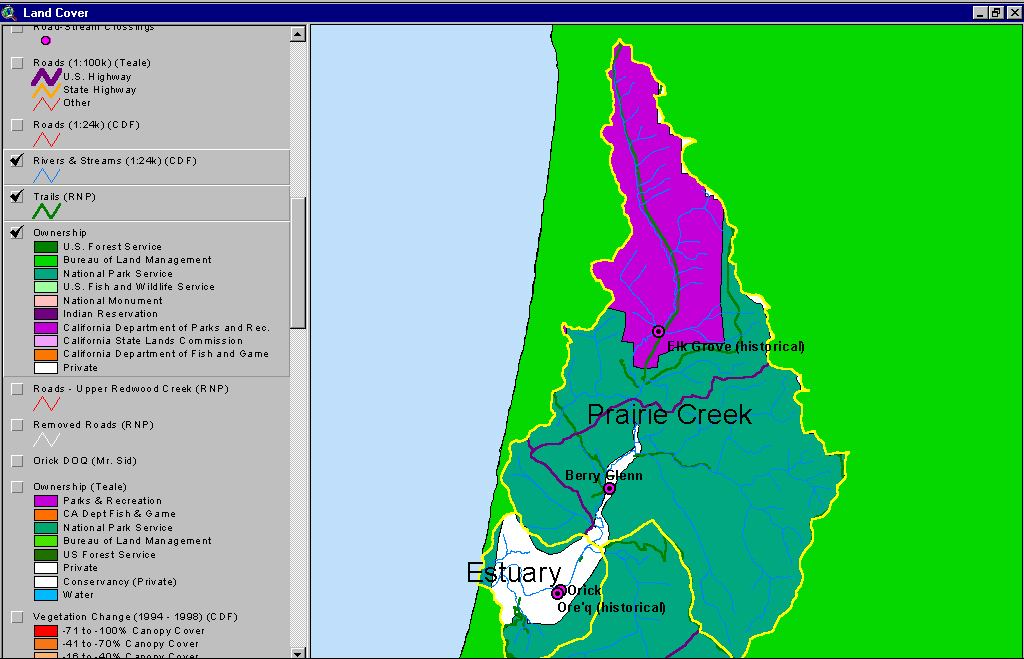Click the Trails (RNP) layer name

tap(64, 197)
